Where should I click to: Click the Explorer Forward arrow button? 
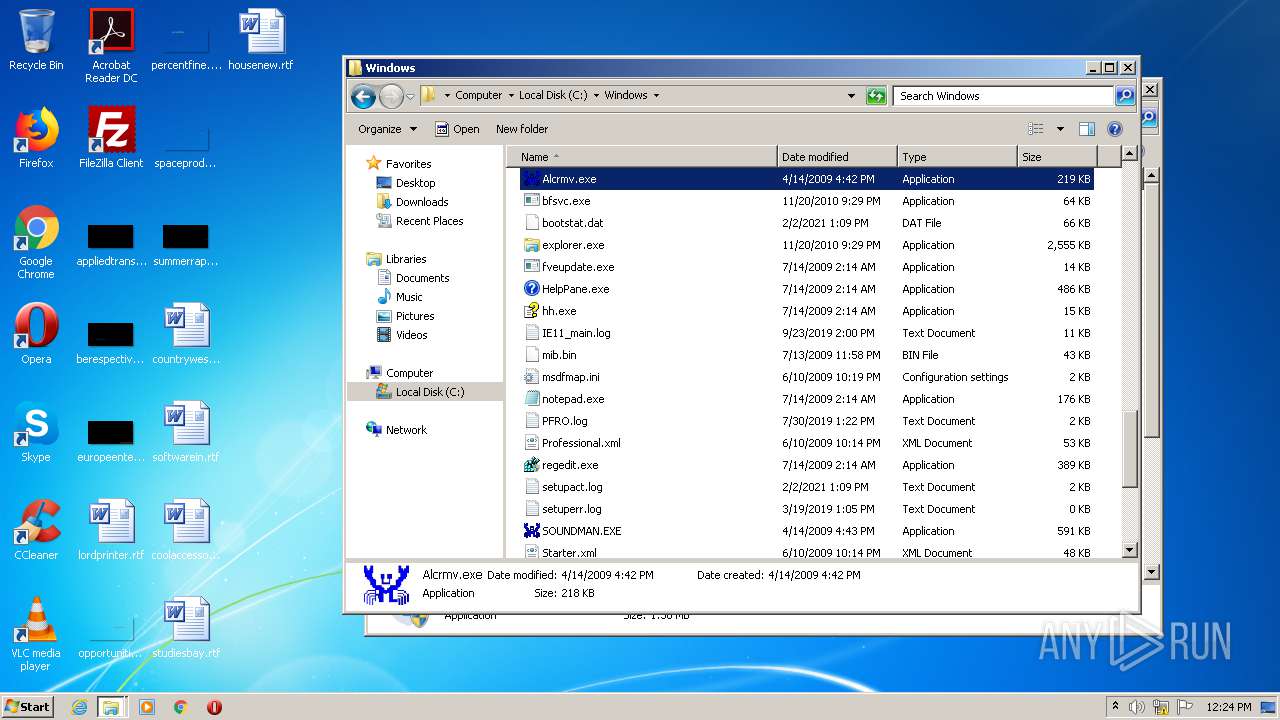(391, 96)
